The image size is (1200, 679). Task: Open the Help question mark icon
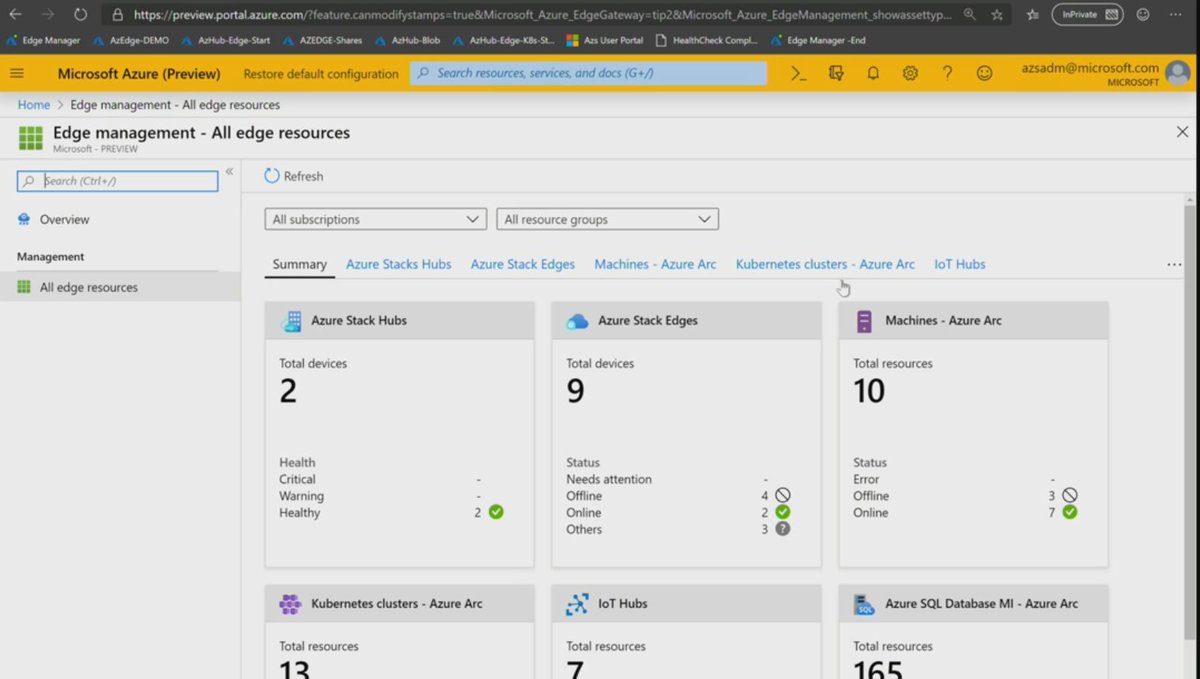947,73
